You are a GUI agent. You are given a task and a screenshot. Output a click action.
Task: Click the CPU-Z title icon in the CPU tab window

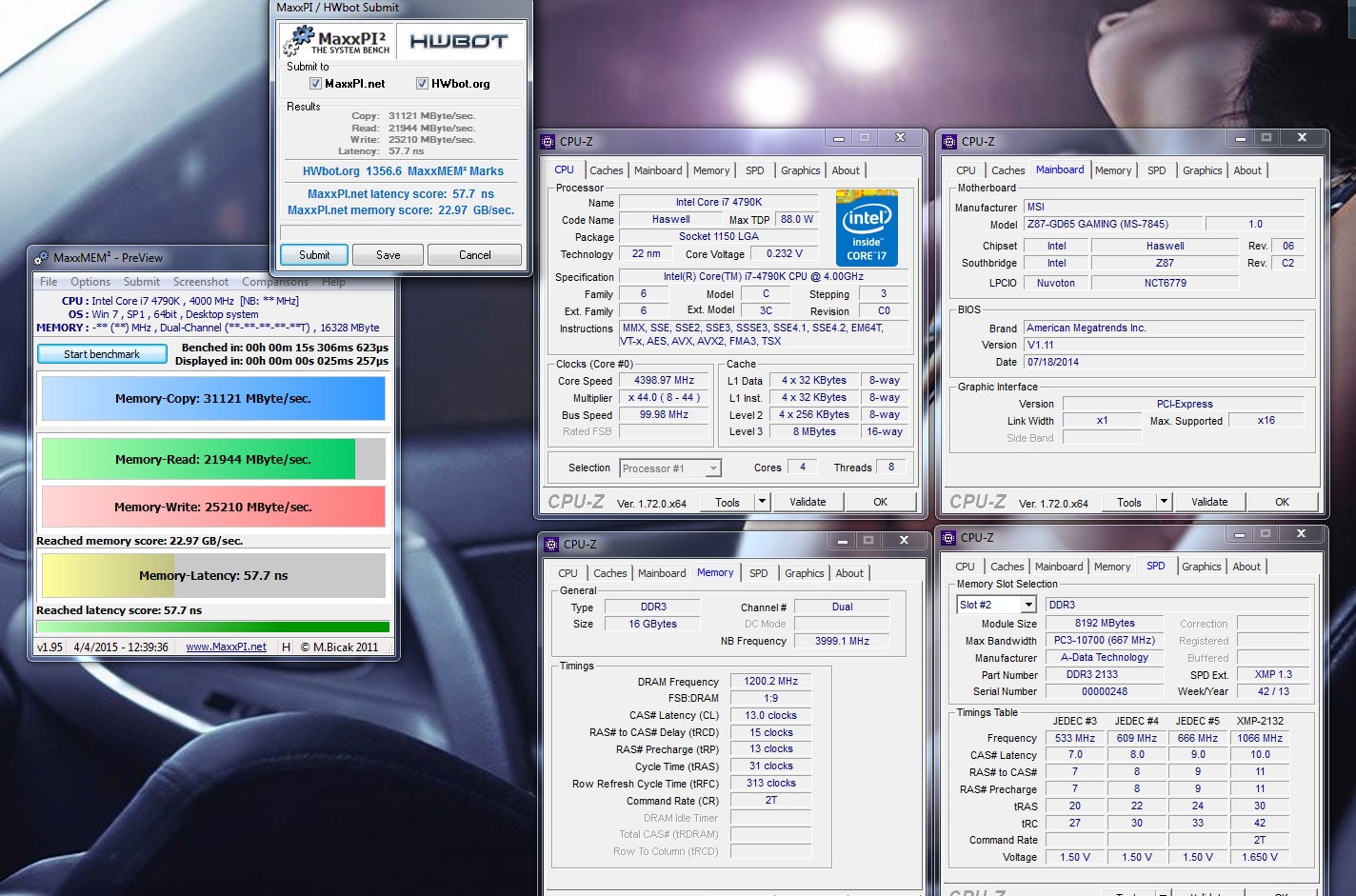pyautogui.click(x=548, y=142)
